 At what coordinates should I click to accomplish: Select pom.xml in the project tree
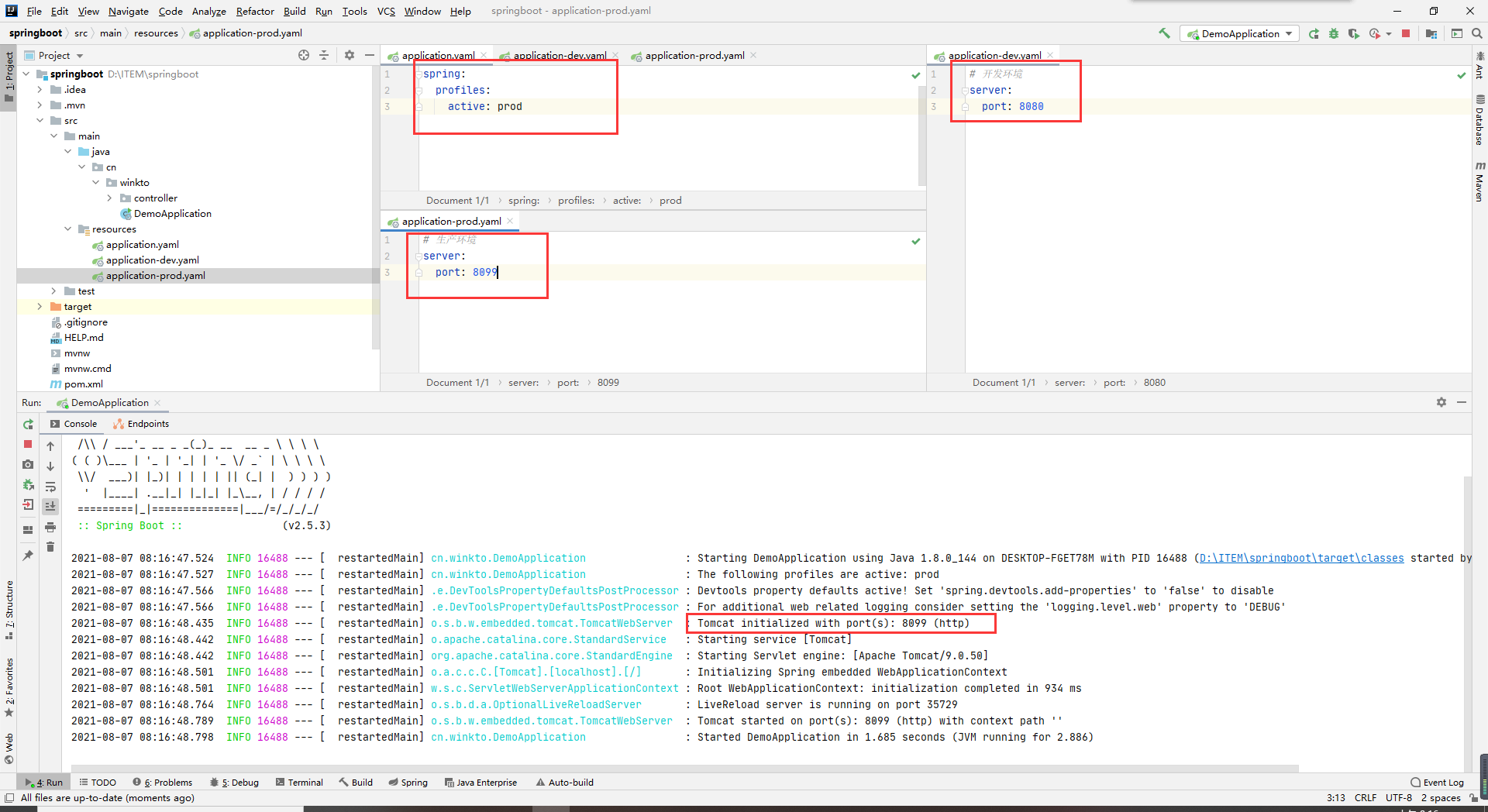click(83, 384)
